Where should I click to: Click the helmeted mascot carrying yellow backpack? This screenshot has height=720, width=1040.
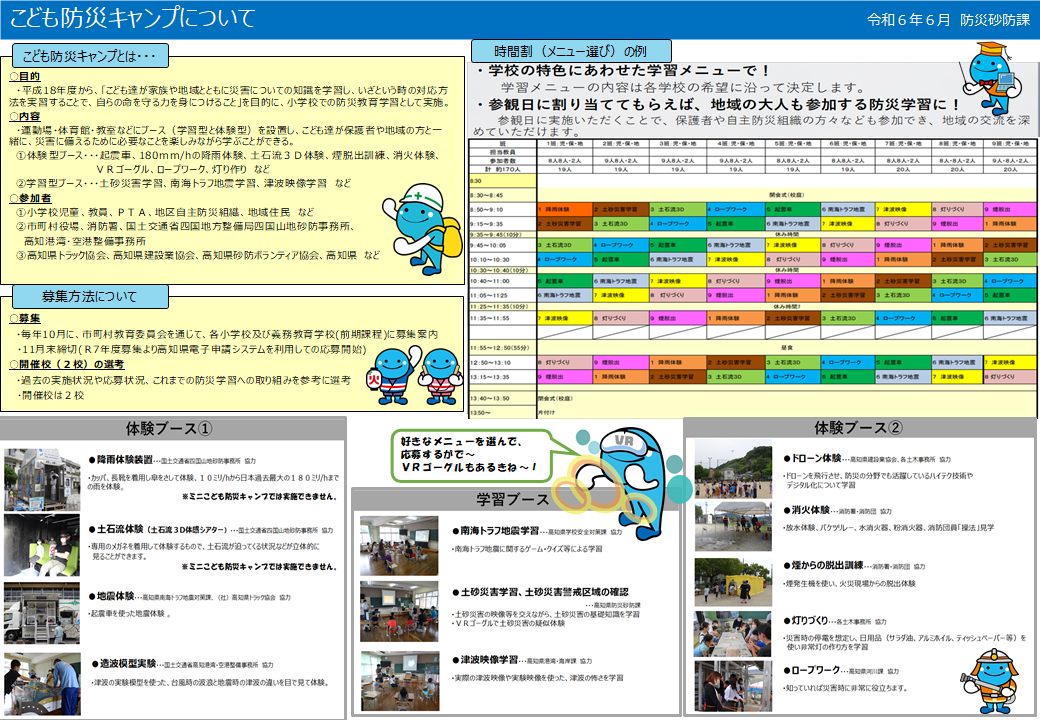point(422,229)
